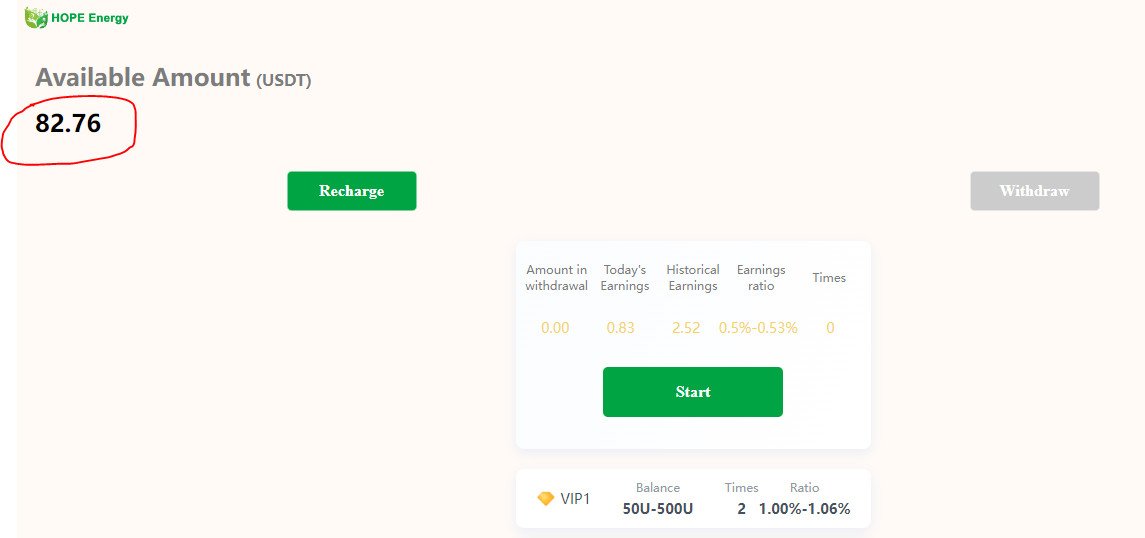Click the 0.00 amount in withdrawal value

555,328
